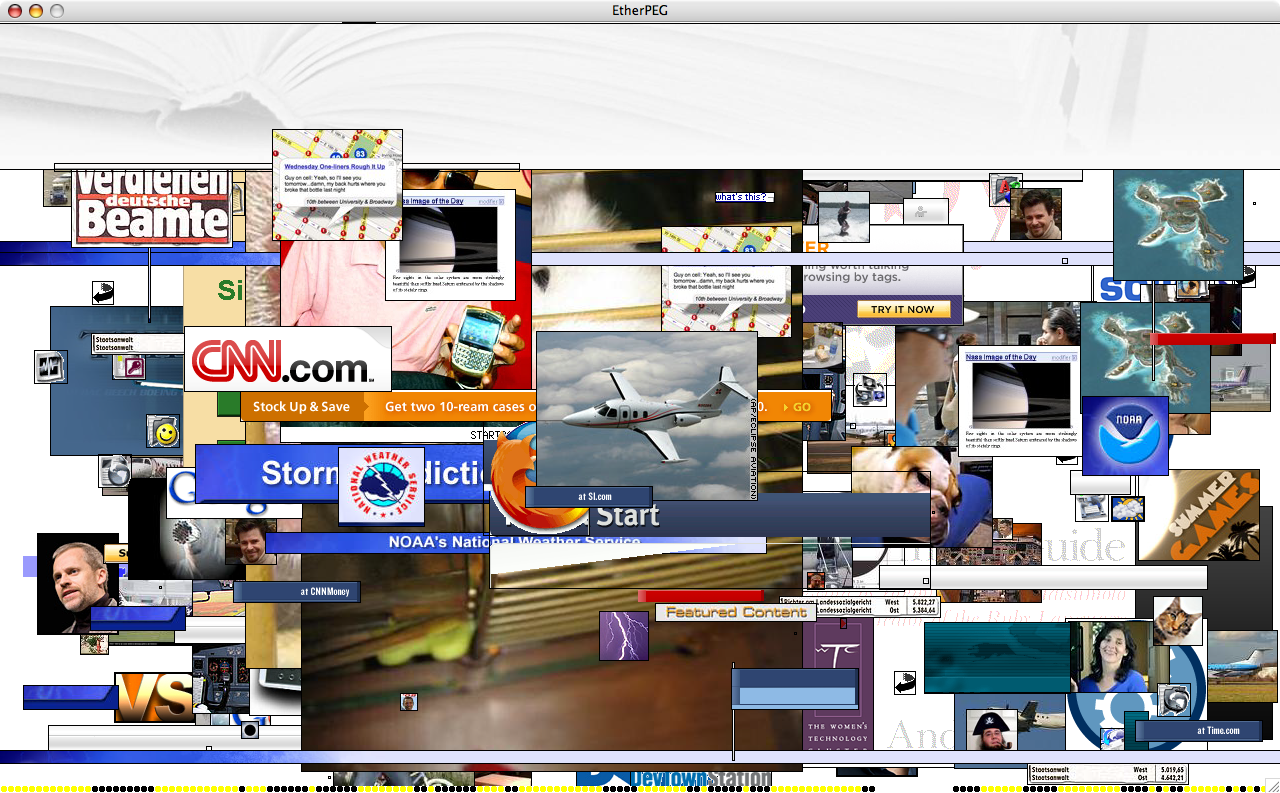
Task: Click the teal striped banner image
Action: tap(995, 658)
